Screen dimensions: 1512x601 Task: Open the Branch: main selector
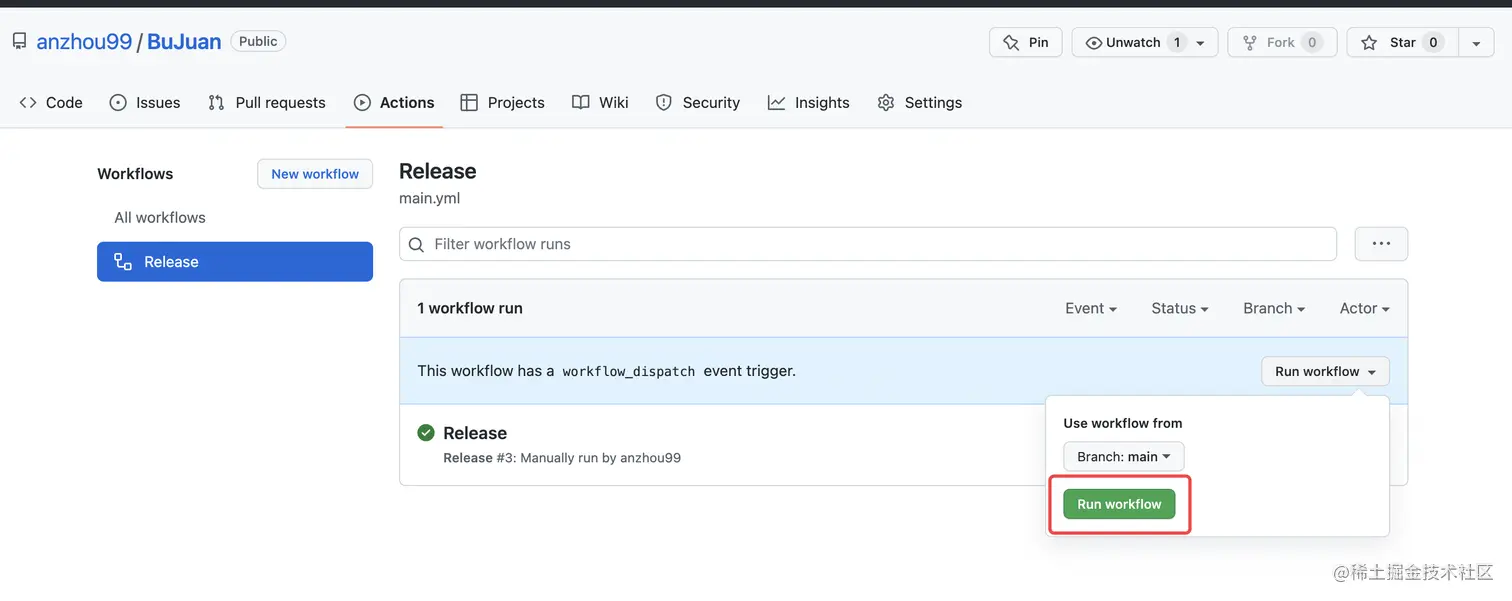1124,456
